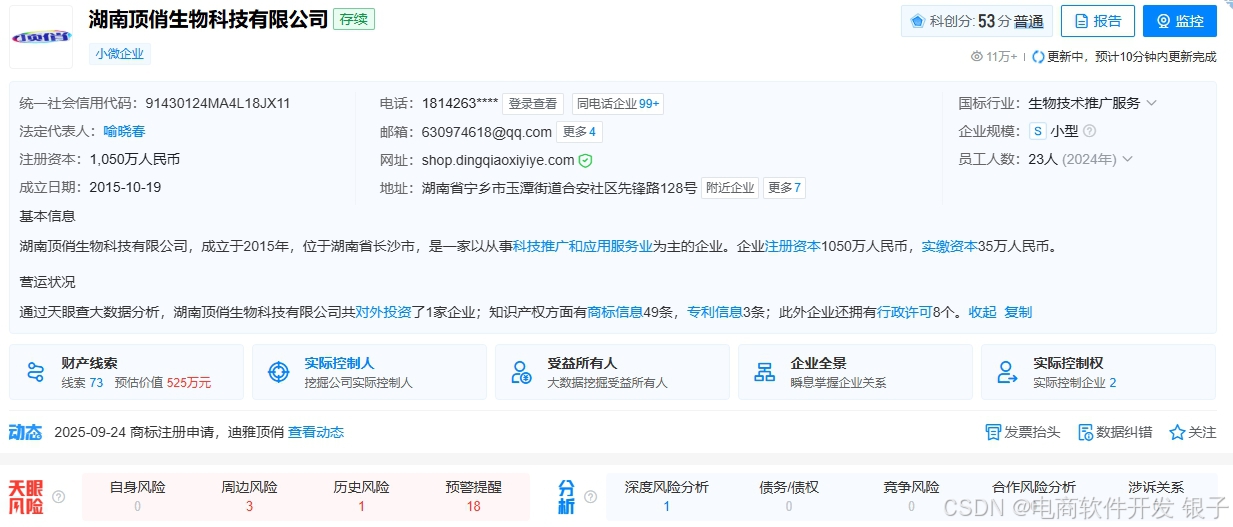The height and width of the screenshot is (527, 1233).
Task: Open 专利信息 link
Action: [714, 312]
